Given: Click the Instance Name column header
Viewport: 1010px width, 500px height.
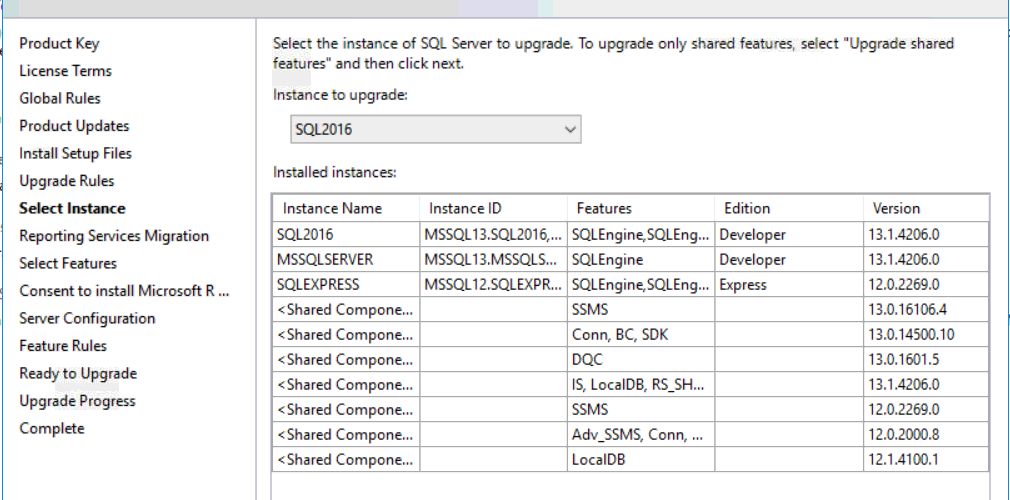Looking at the screenshot, I should pos(332,209).
